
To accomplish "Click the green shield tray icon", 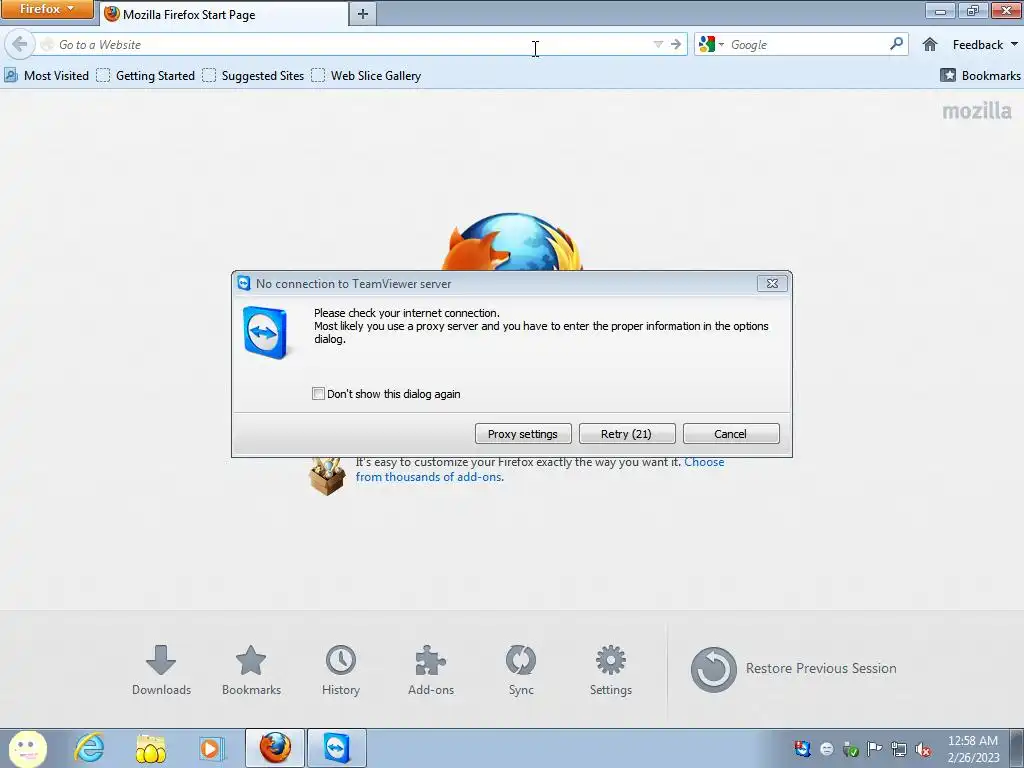I will click(850, 748).
